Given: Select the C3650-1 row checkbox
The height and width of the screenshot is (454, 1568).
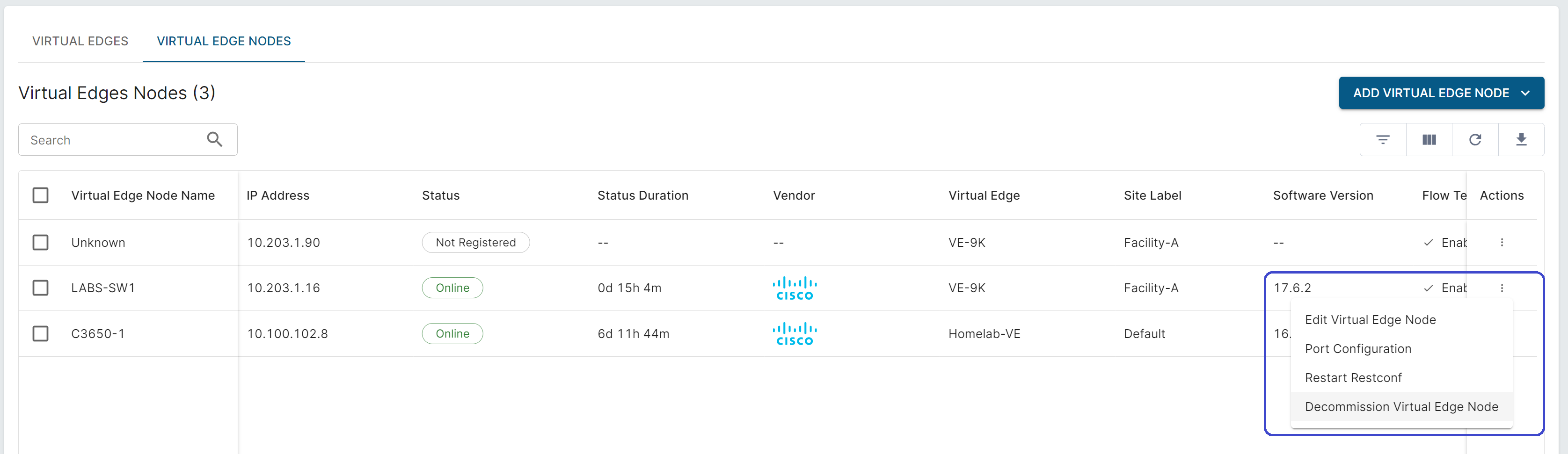Looking at the screenshot, I should coord(40,333).
